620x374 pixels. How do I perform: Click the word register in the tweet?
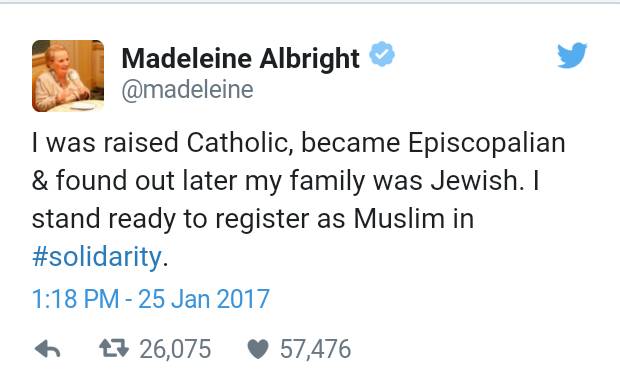[x=262, y=220]
